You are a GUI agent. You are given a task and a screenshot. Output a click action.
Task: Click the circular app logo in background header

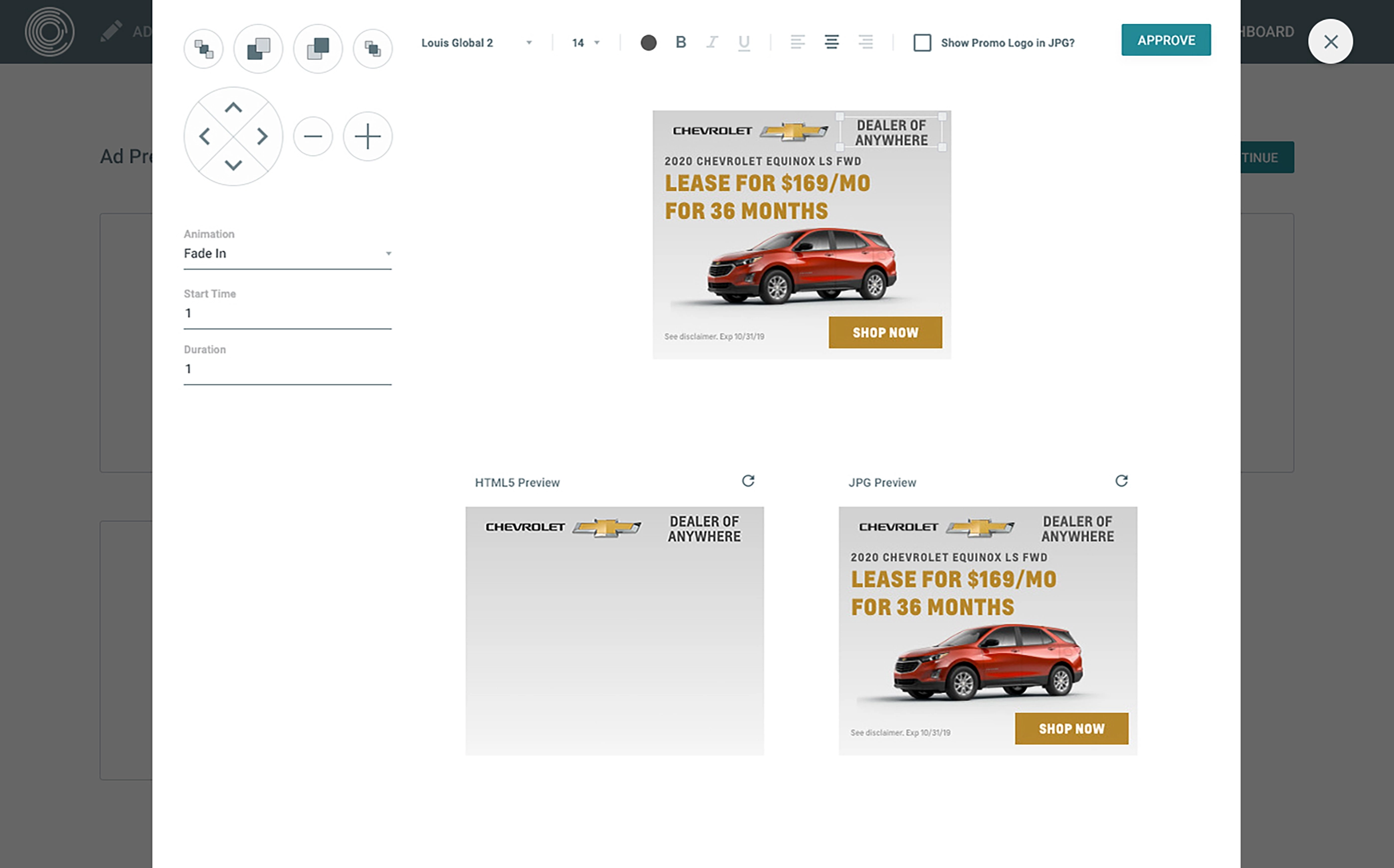click(x=49, y=31)
